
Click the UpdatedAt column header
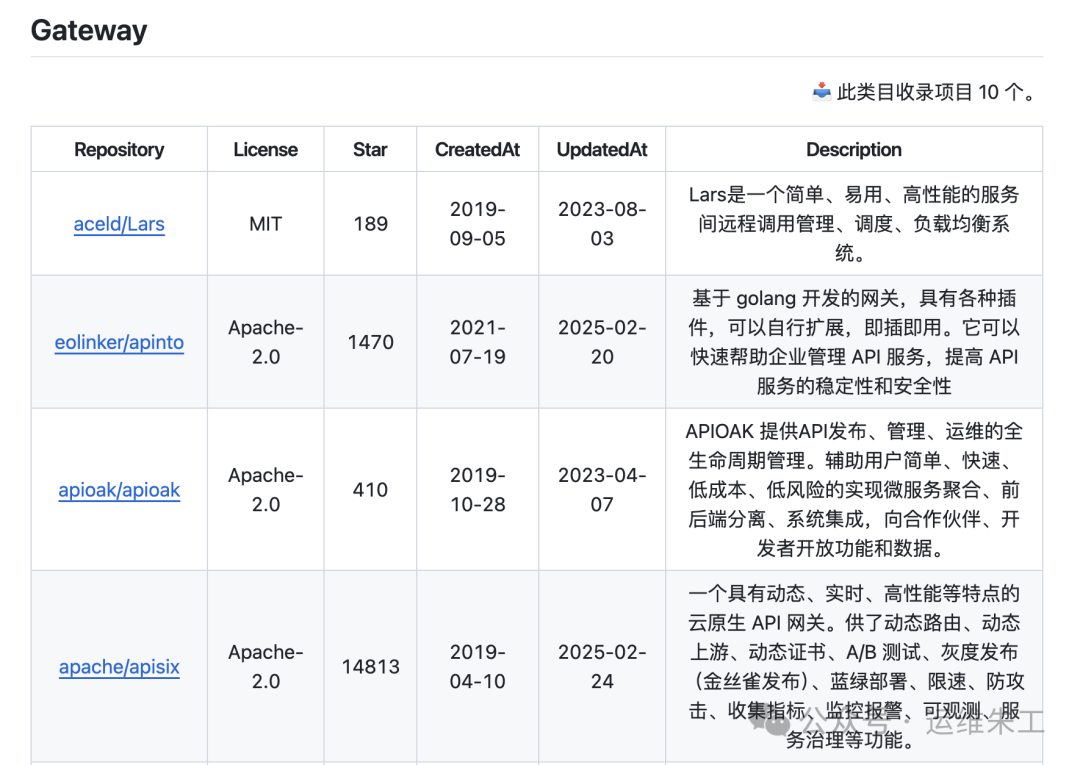point(602,149)
